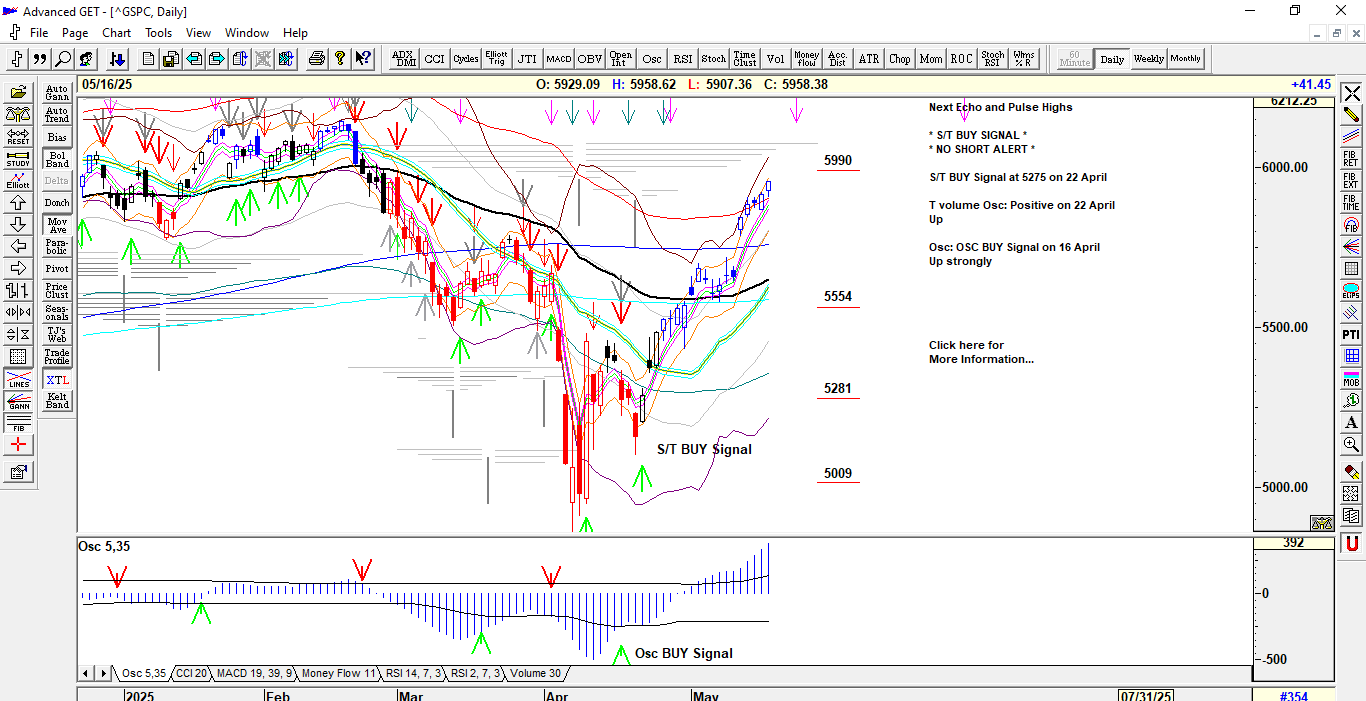The width and height of the screenshot is (1366, 701).
Task: Open the print icon in toolbar
Action: pos(317,59)
